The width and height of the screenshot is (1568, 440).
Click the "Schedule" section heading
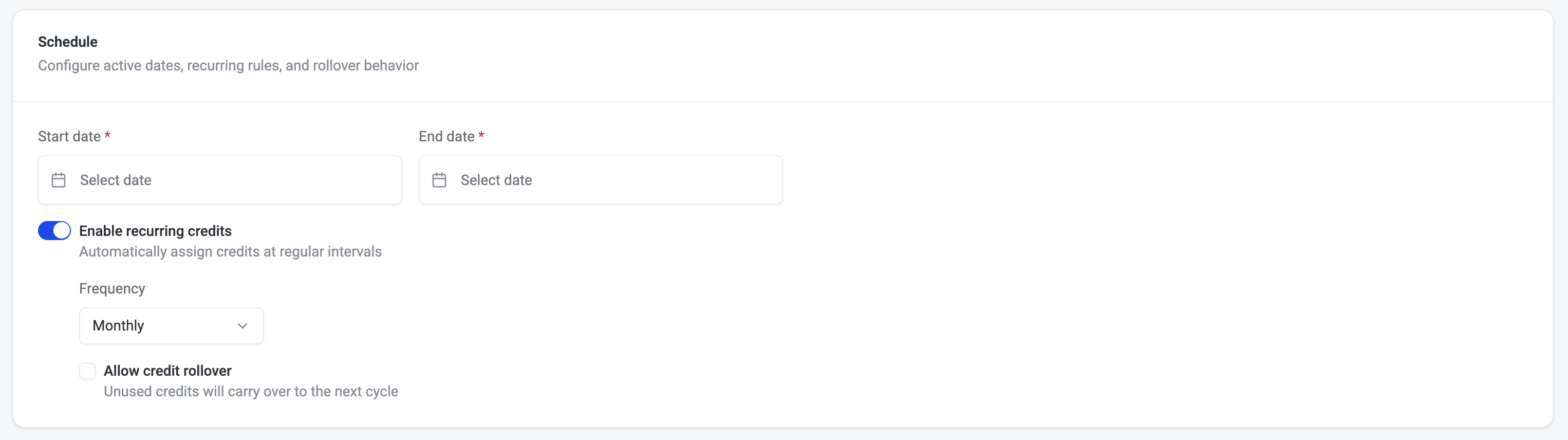[x=68, y=42]
